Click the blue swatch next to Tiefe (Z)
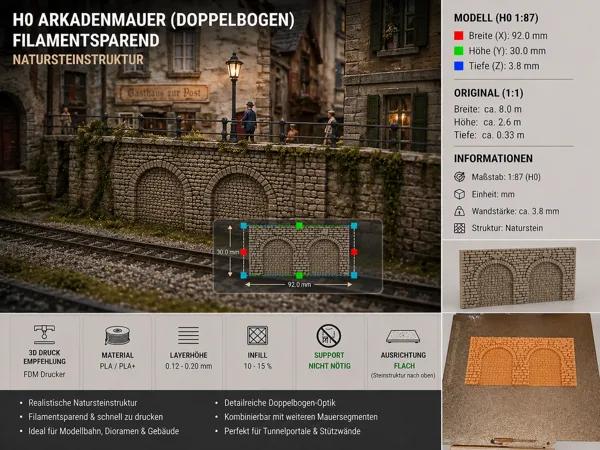Viewport: 600px width, 450px height. [458, 66]
